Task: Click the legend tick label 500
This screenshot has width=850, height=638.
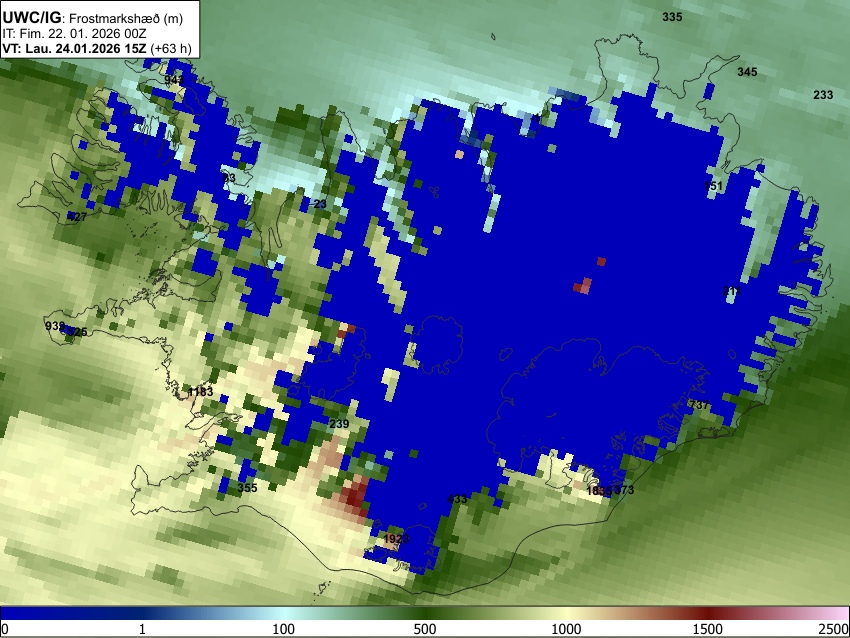Action: pos(425,629)
